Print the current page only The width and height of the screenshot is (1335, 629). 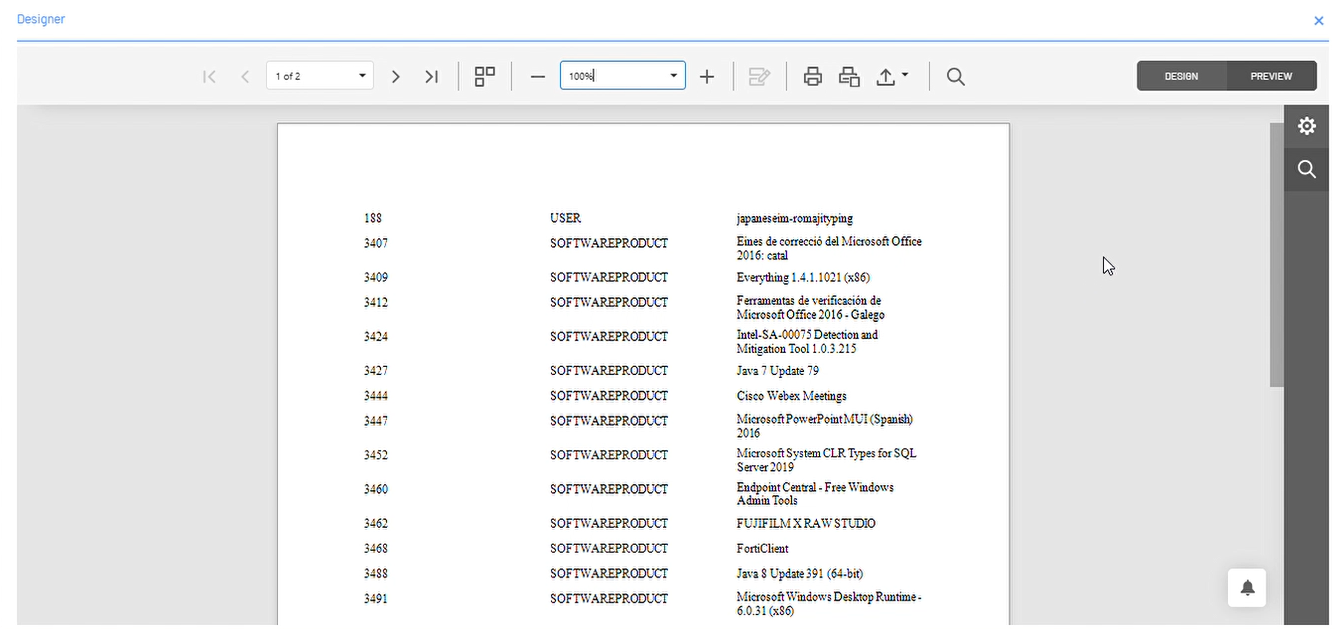(849, 77)
